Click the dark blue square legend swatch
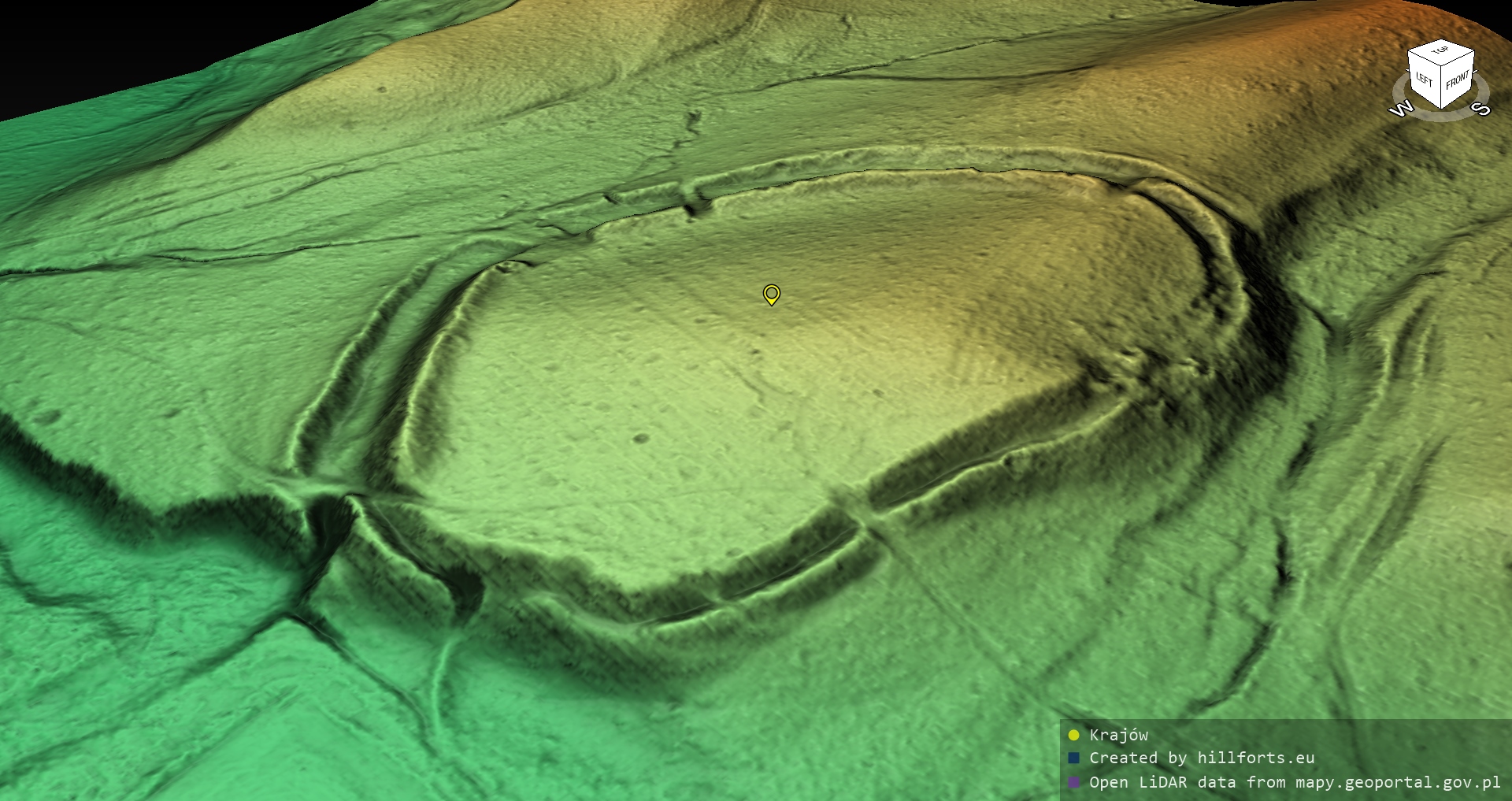 1073,758
